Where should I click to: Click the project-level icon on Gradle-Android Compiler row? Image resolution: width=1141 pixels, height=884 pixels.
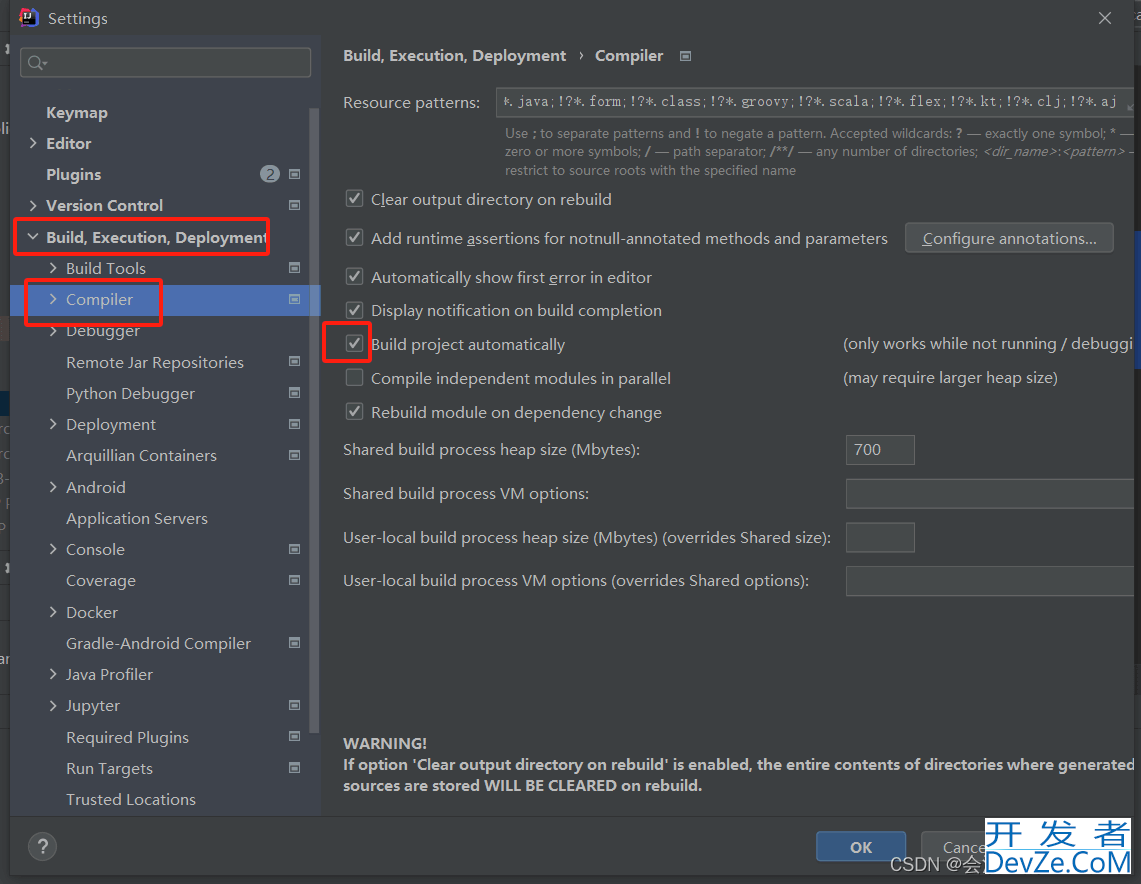295,642
